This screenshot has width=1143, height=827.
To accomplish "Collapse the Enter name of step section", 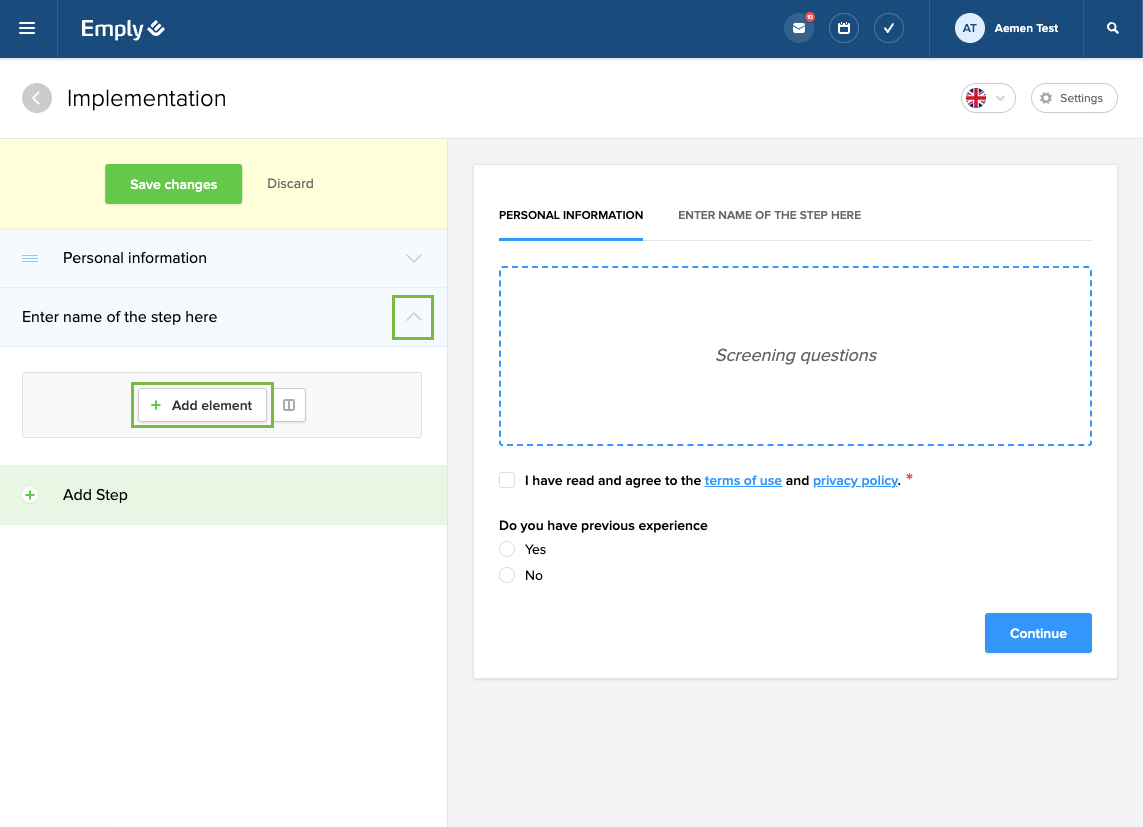I will click(x=413, y=317).
